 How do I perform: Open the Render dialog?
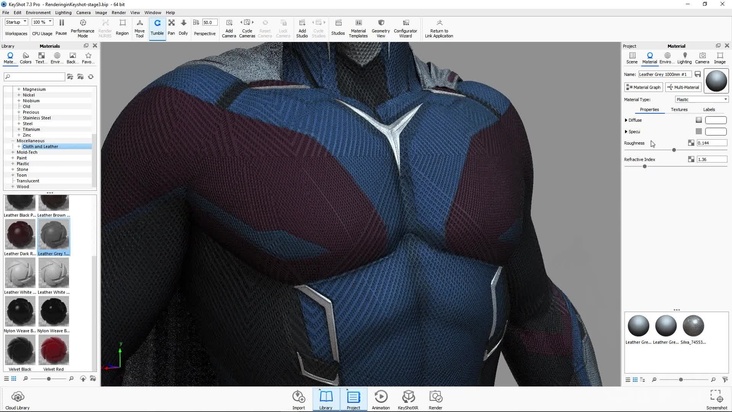[x=435, y=400]
